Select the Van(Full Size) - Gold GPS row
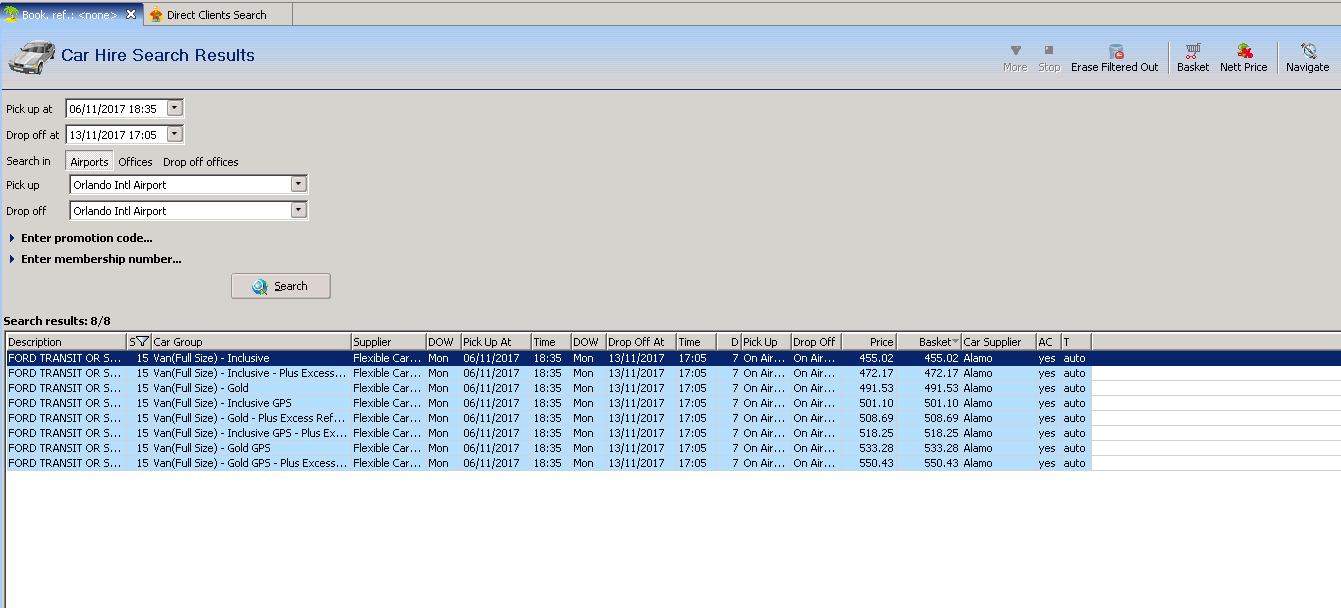The width and height of the screenshot is (1341, 608). pos(548,448)
